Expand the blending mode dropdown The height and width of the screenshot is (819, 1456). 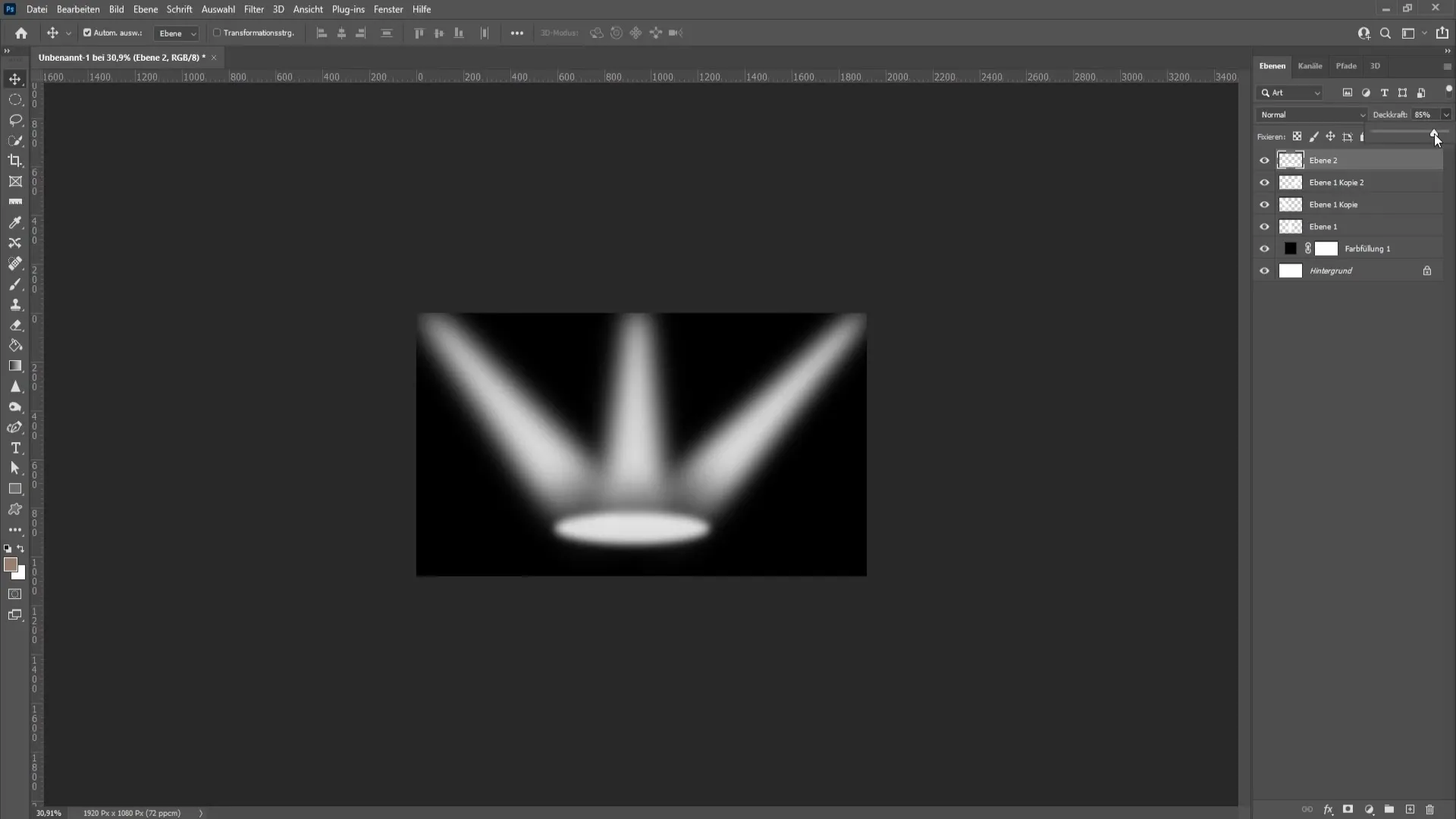(x=1362, y=114)
